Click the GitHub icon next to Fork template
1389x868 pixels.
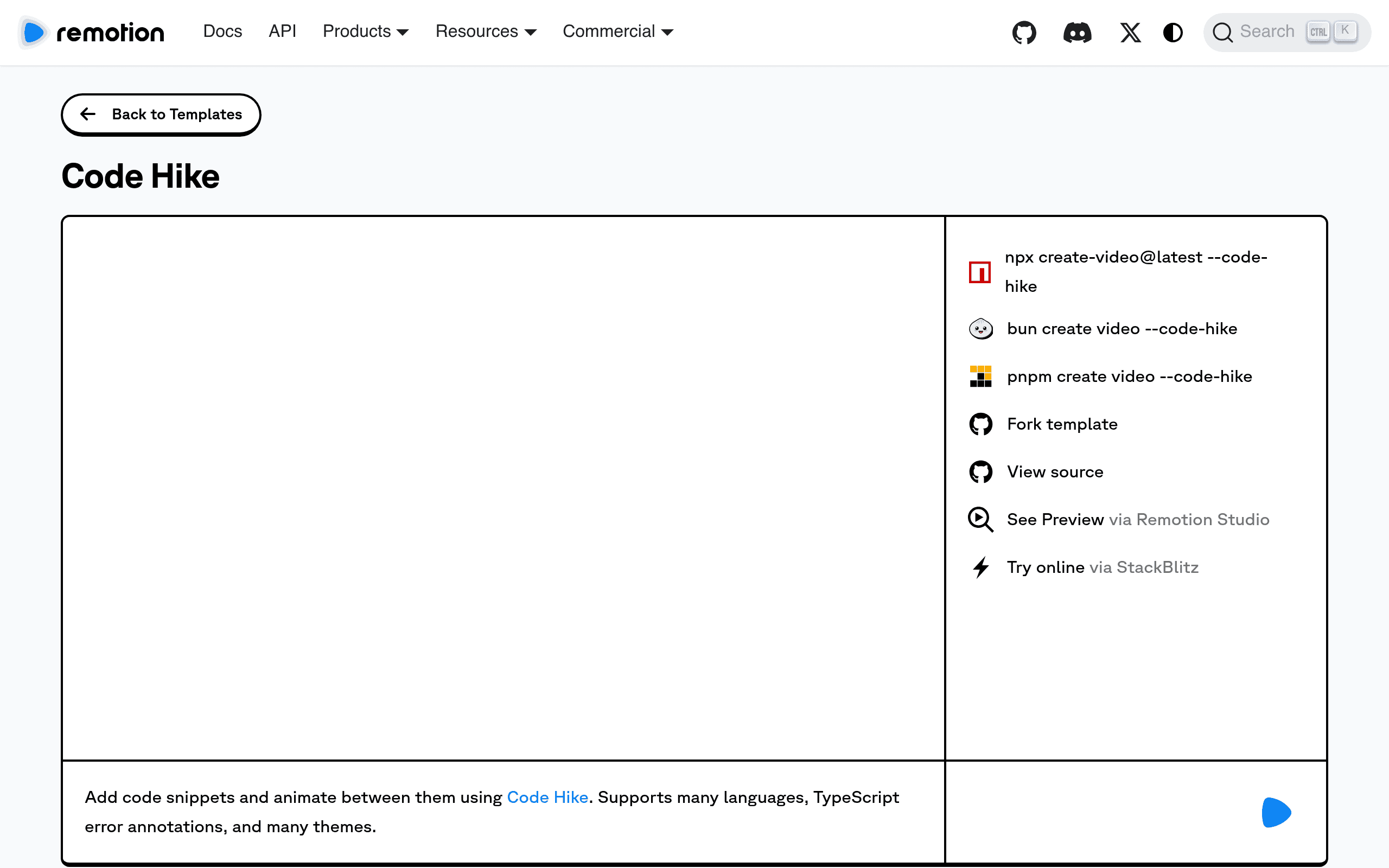point(980,424)
